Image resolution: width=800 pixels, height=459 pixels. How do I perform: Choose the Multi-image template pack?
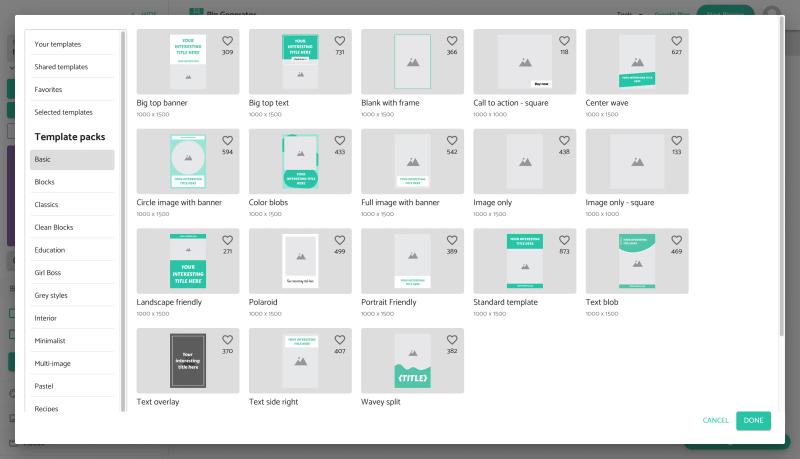pyautogui.click(x=72, y=364)
